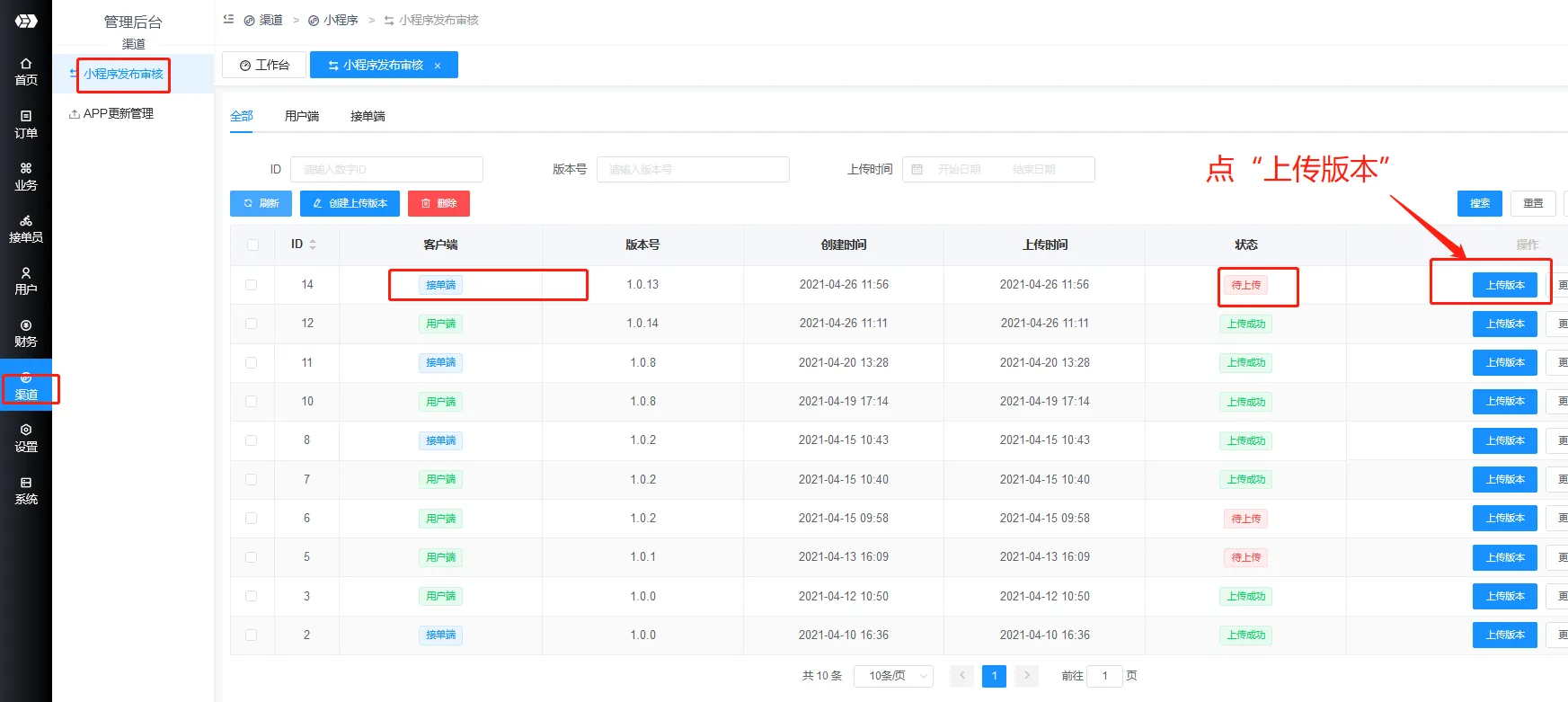Tick the checkbox for row ID 14

[x=252, y=285]
